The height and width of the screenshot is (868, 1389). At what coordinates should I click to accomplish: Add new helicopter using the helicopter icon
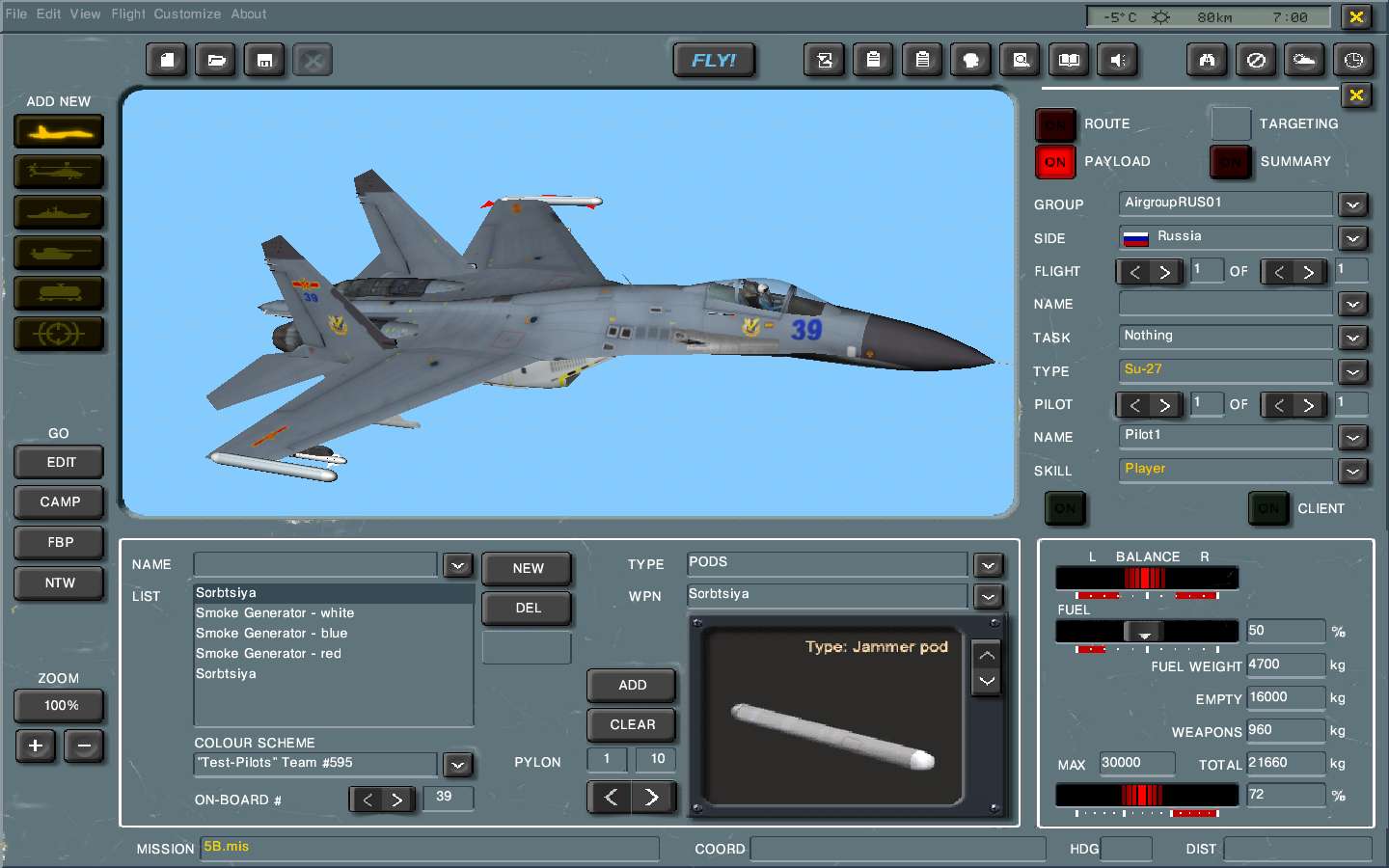tap(59, 172)
